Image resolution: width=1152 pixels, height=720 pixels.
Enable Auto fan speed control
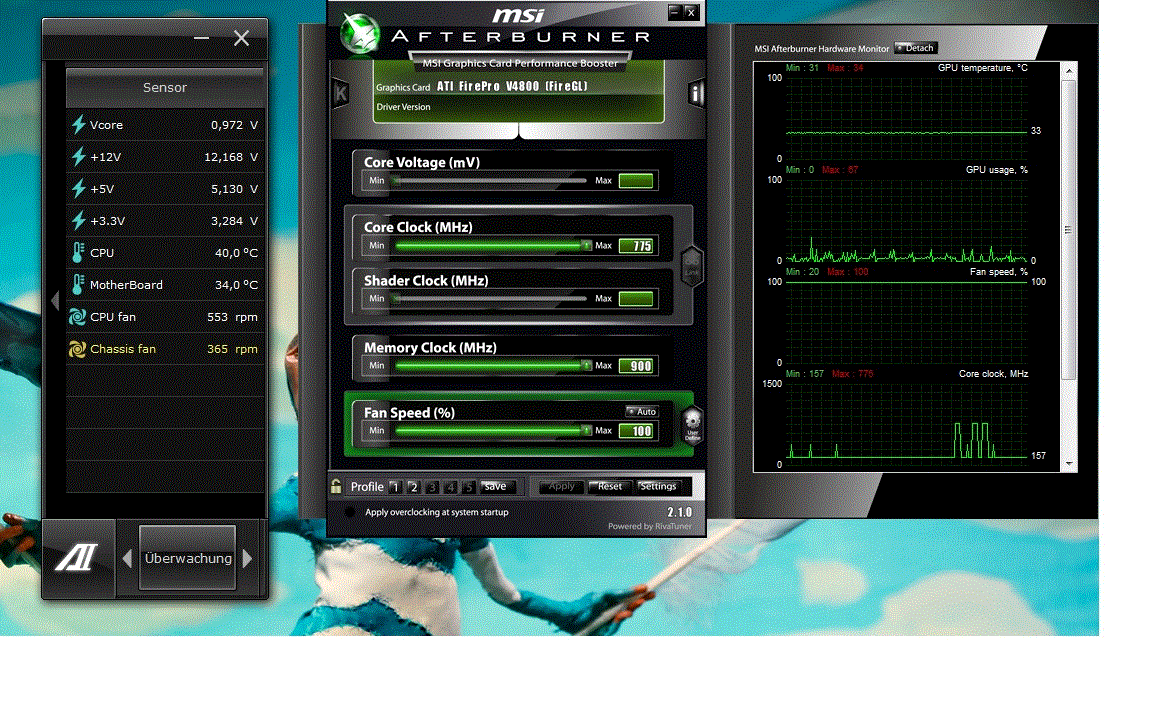(641, 411)
